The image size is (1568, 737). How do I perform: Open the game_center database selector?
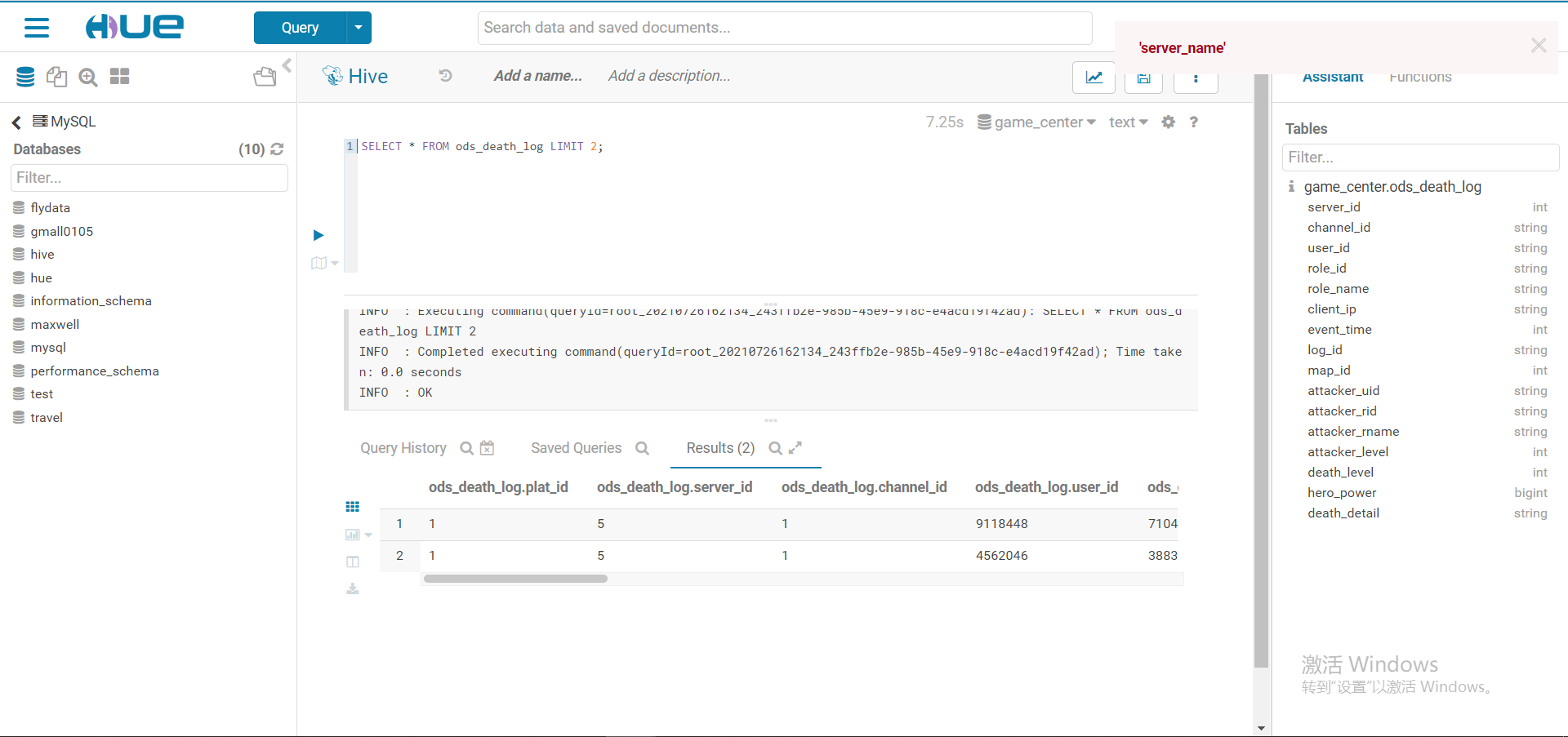tap(1036, 122)
